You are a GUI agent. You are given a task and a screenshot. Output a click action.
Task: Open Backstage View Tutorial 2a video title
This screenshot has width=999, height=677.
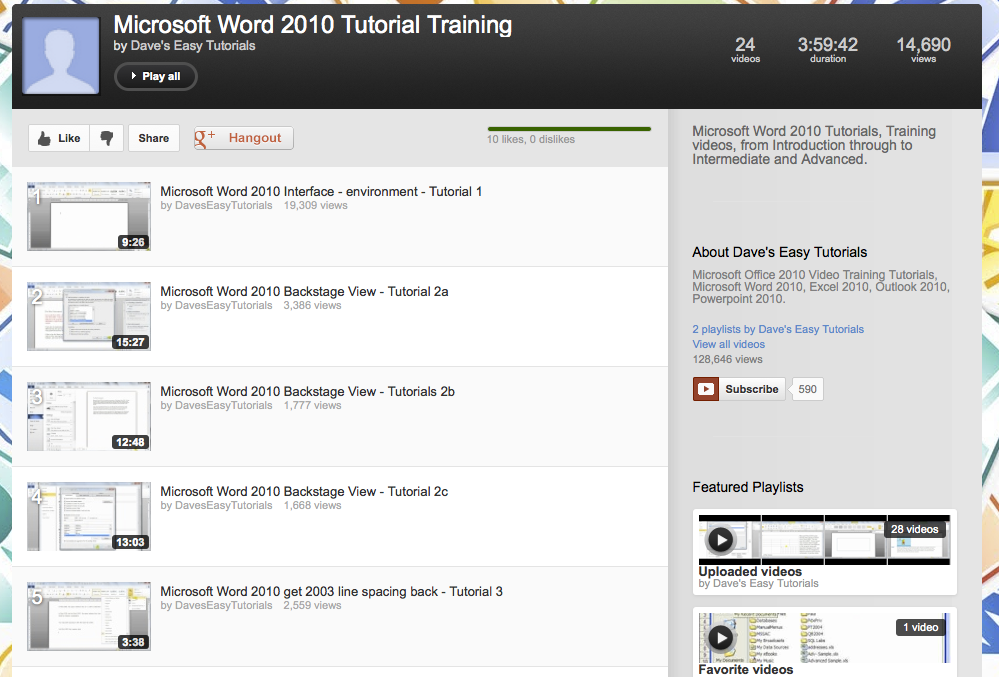[304, 292]
